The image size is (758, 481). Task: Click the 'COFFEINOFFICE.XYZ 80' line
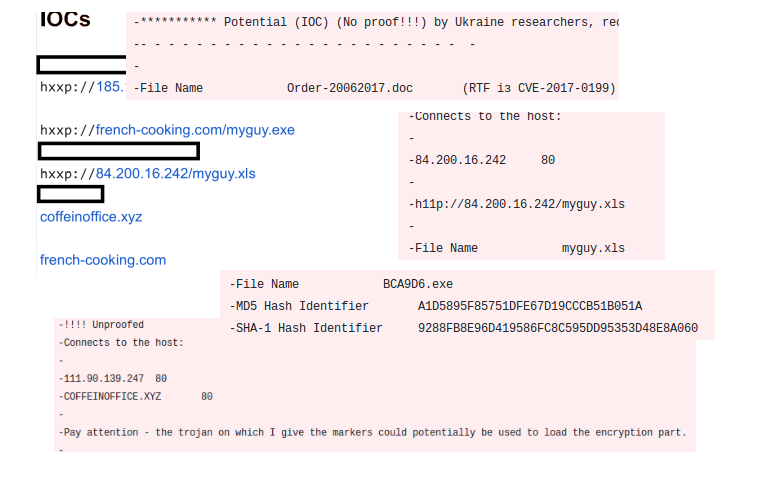136,396
